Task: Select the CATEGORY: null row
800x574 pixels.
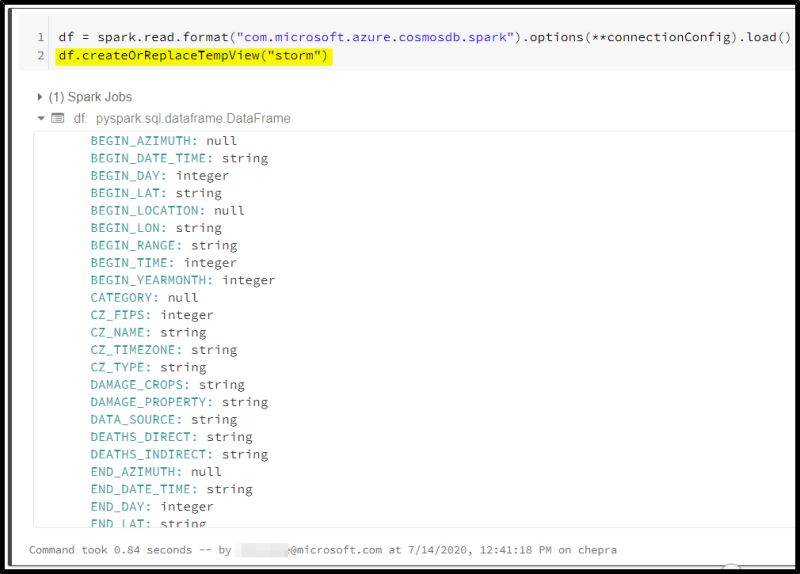Action: (144, 297)
